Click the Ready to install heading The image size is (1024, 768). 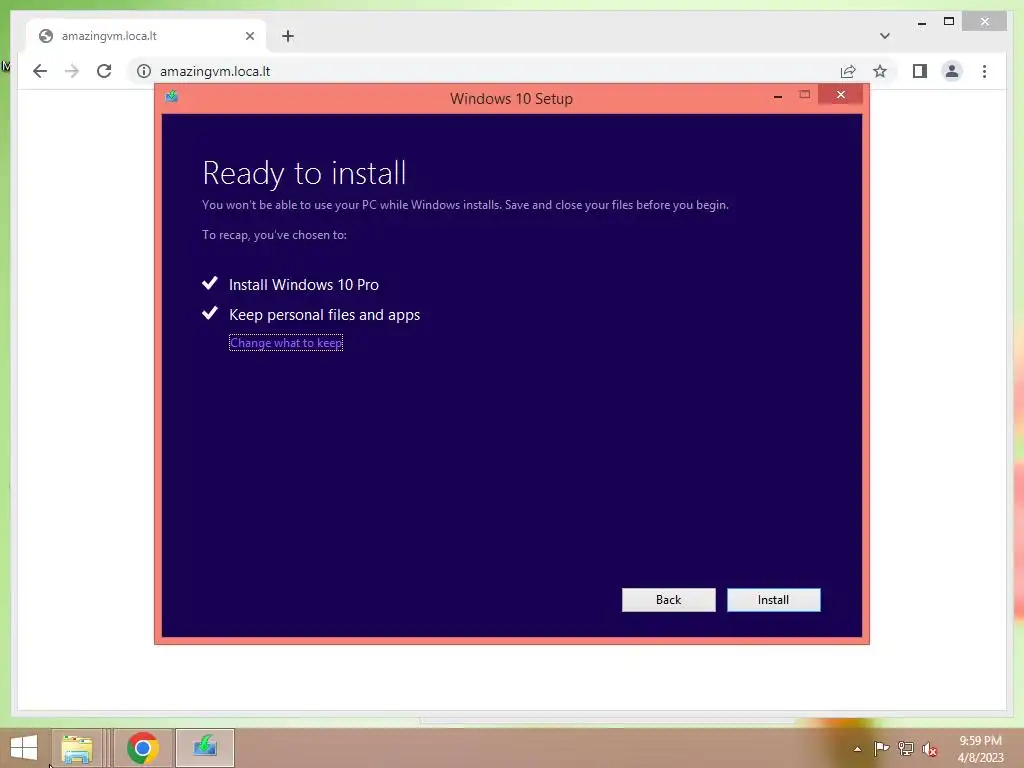coord(304,173)
